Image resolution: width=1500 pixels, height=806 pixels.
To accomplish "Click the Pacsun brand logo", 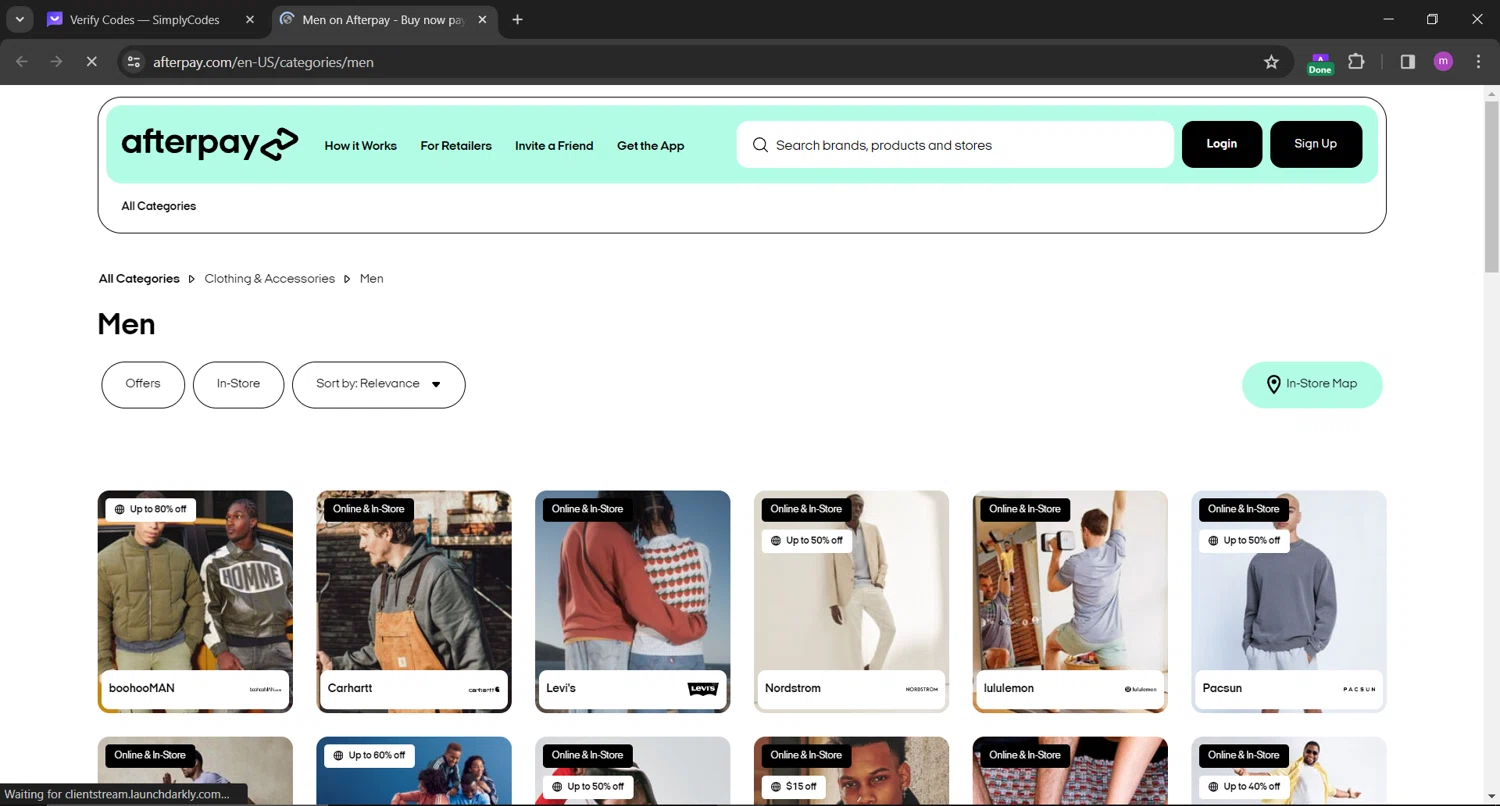I will 1359,689.
